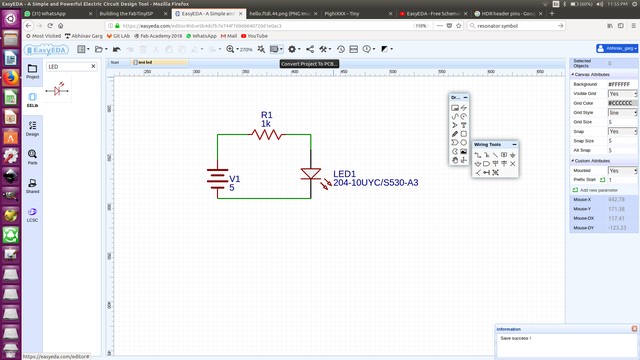Convert Project To PCB icon

click(x=276, y=49)
